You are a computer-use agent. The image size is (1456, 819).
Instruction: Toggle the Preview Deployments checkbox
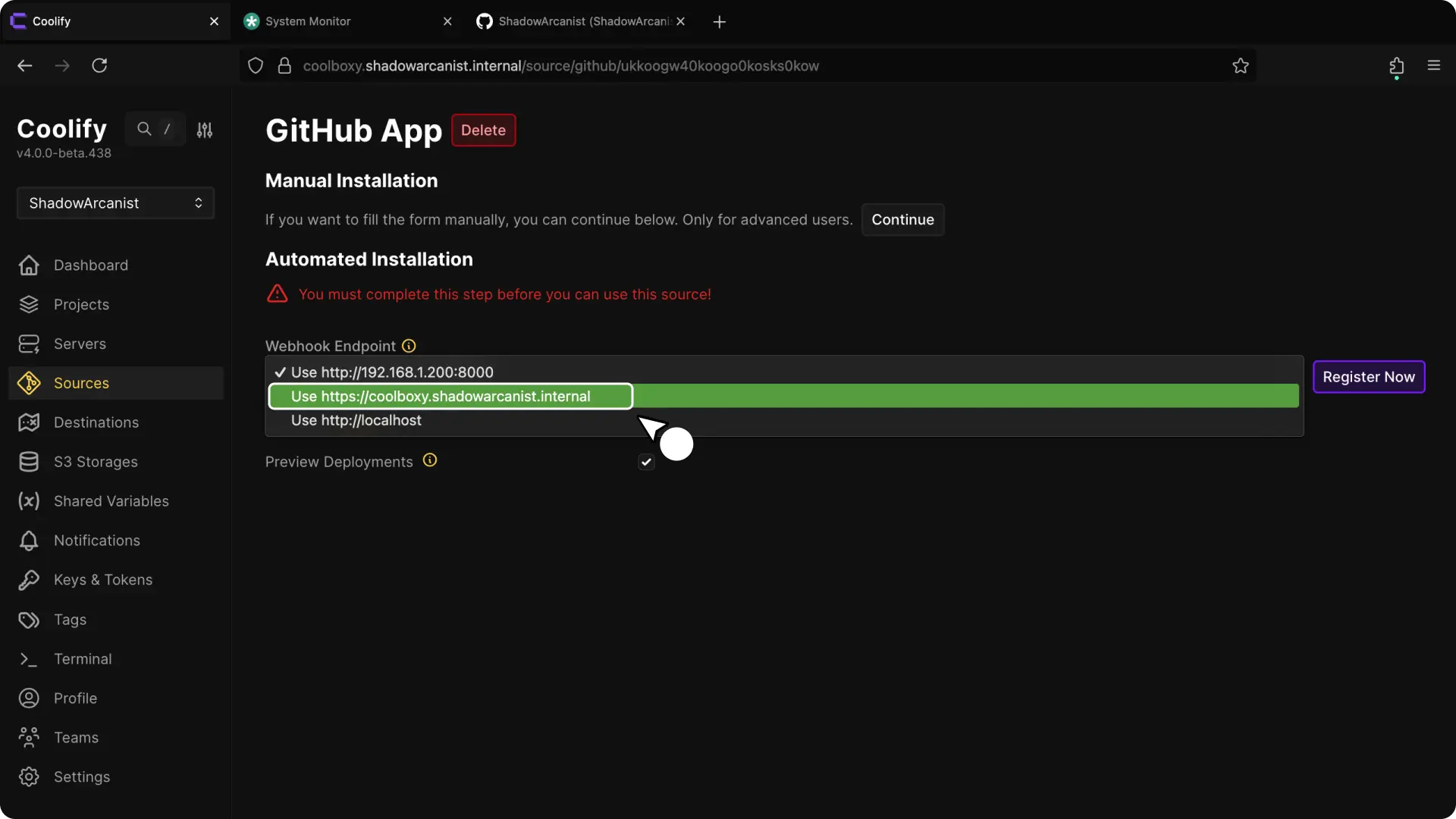pos(646,462)
